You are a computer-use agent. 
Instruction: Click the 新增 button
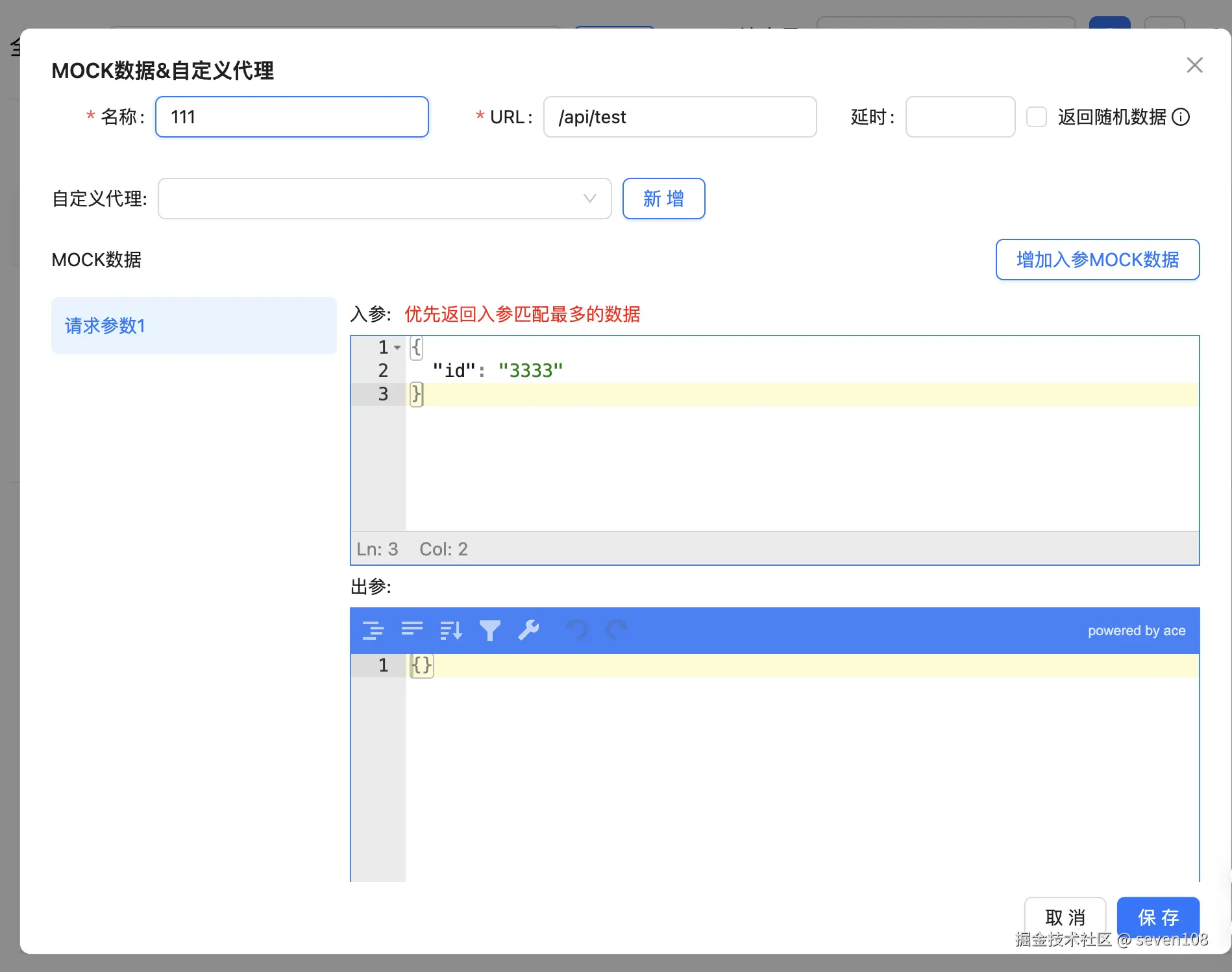(663, 199)
